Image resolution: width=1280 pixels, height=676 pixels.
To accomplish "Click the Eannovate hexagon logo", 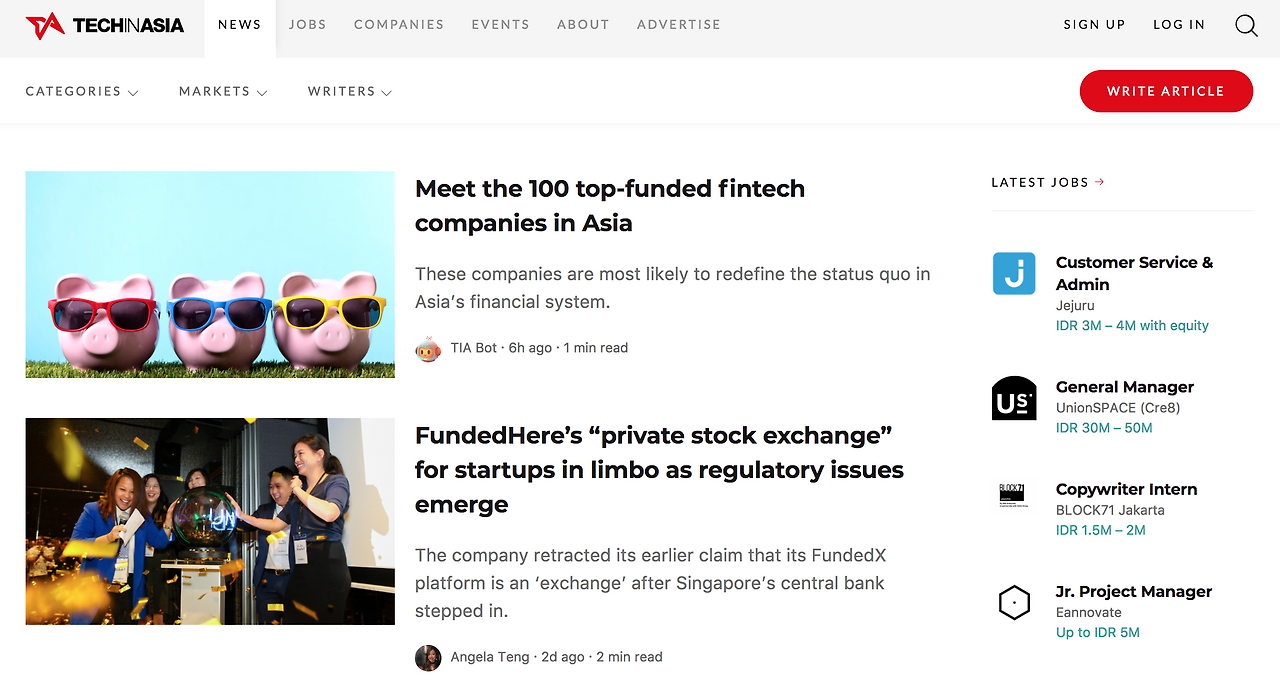I will (1014, 602).
